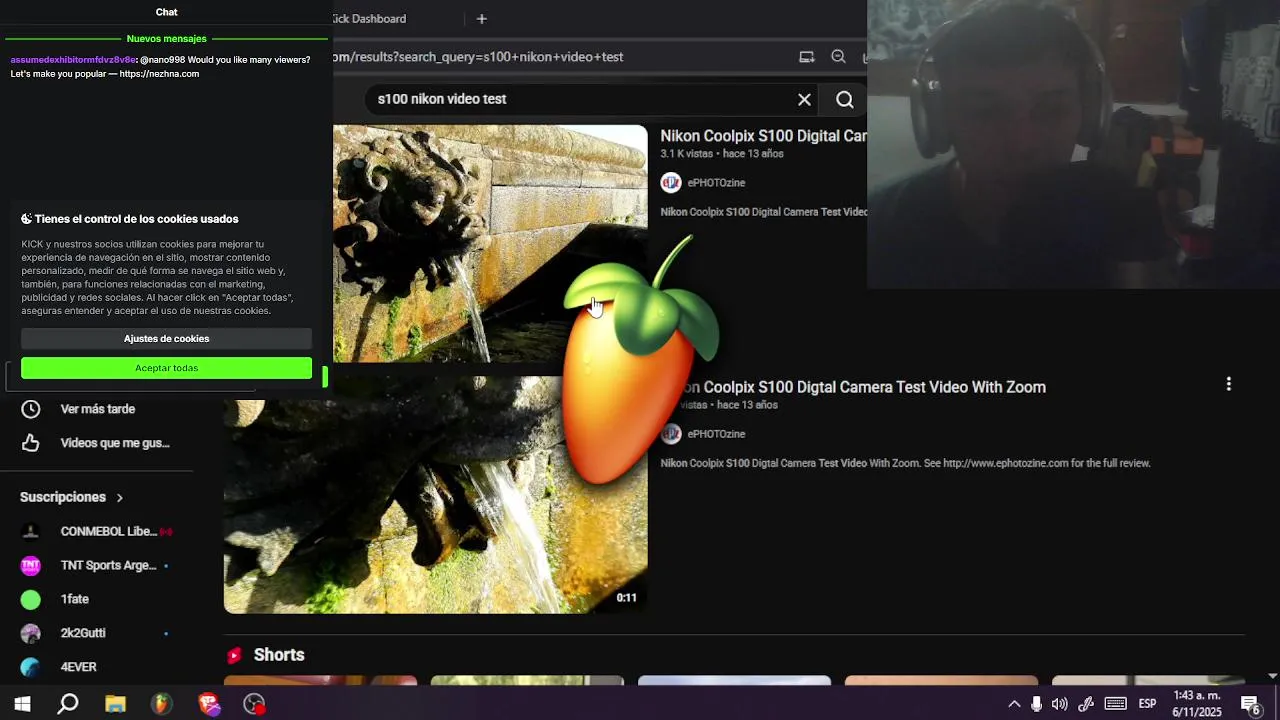Screen dimensions: 1280x720
Task: Open 4EVER subscription channel
Action: pyautogui.click(x=79, y=667)
